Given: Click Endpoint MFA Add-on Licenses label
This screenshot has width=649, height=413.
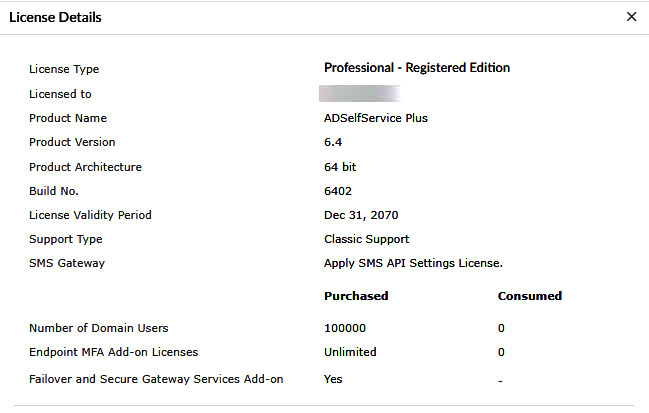Looking at the screenshot, I should pyautogui.click(x=113, y=352).
